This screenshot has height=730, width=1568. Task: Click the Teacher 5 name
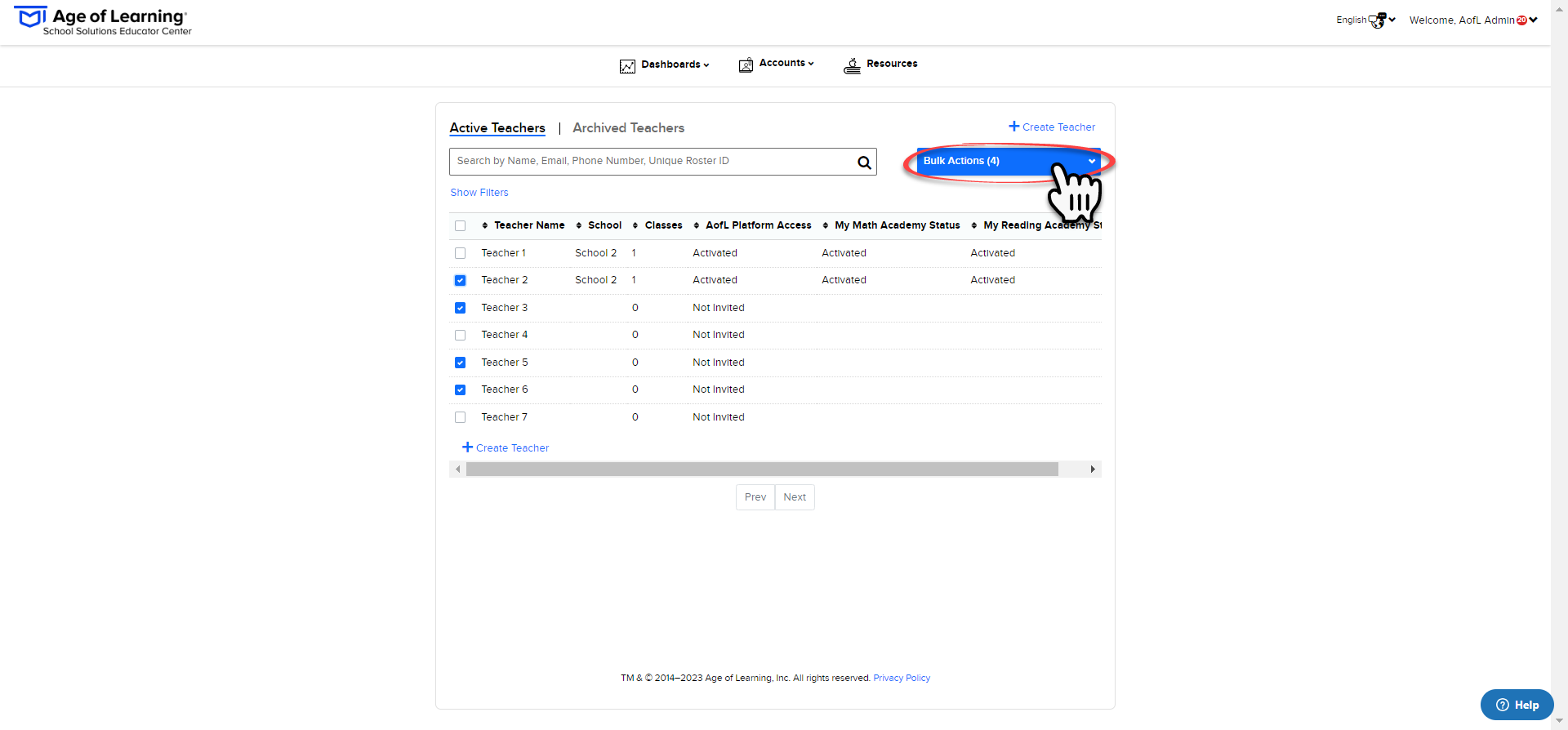point(505,363)
